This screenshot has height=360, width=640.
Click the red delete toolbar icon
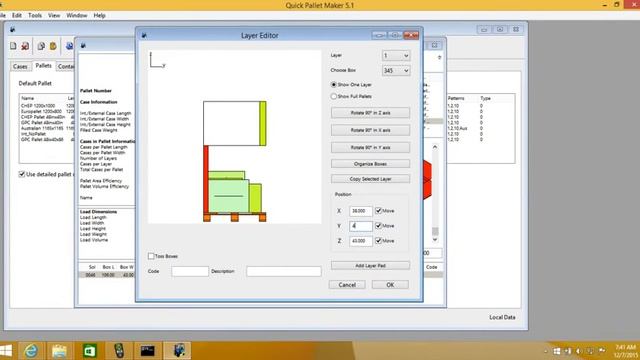(x=25, y=46)
